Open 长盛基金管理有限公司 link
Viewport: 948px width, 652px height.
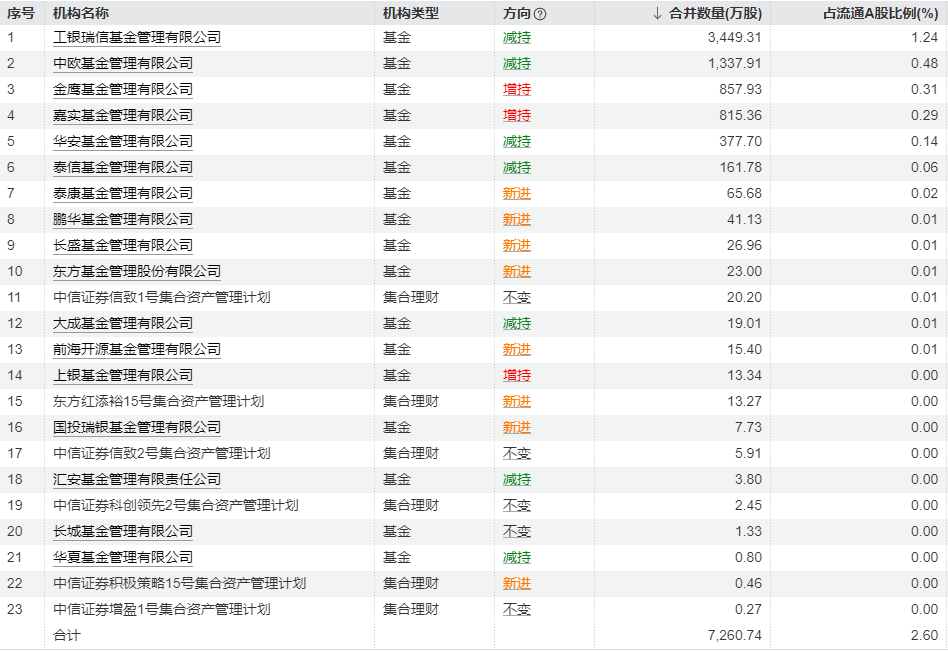click(x=123, y=246)
